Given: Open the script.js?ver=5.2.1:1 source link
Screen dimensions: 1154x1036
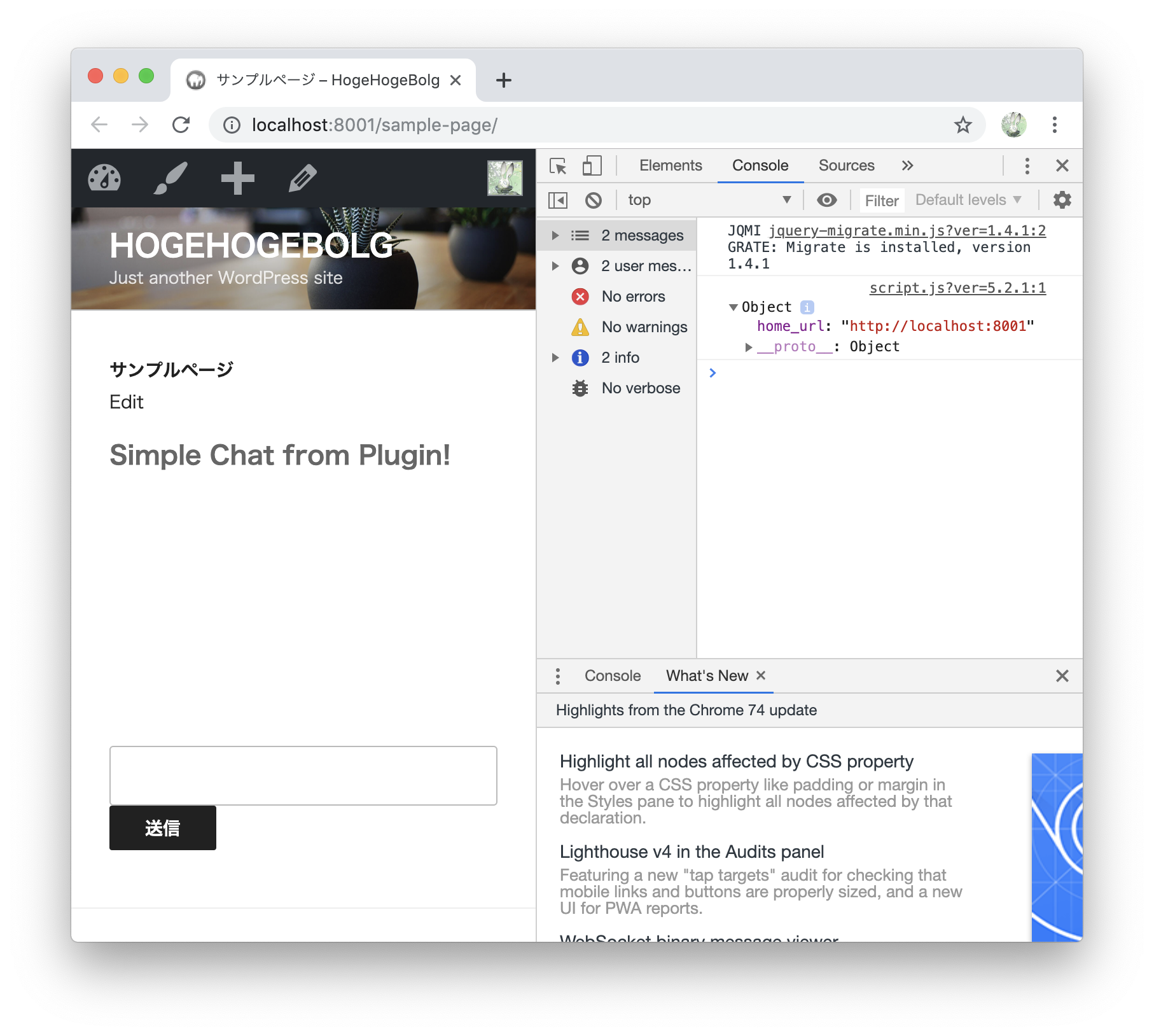Looking at the screenshot, I should coord(957,288).
